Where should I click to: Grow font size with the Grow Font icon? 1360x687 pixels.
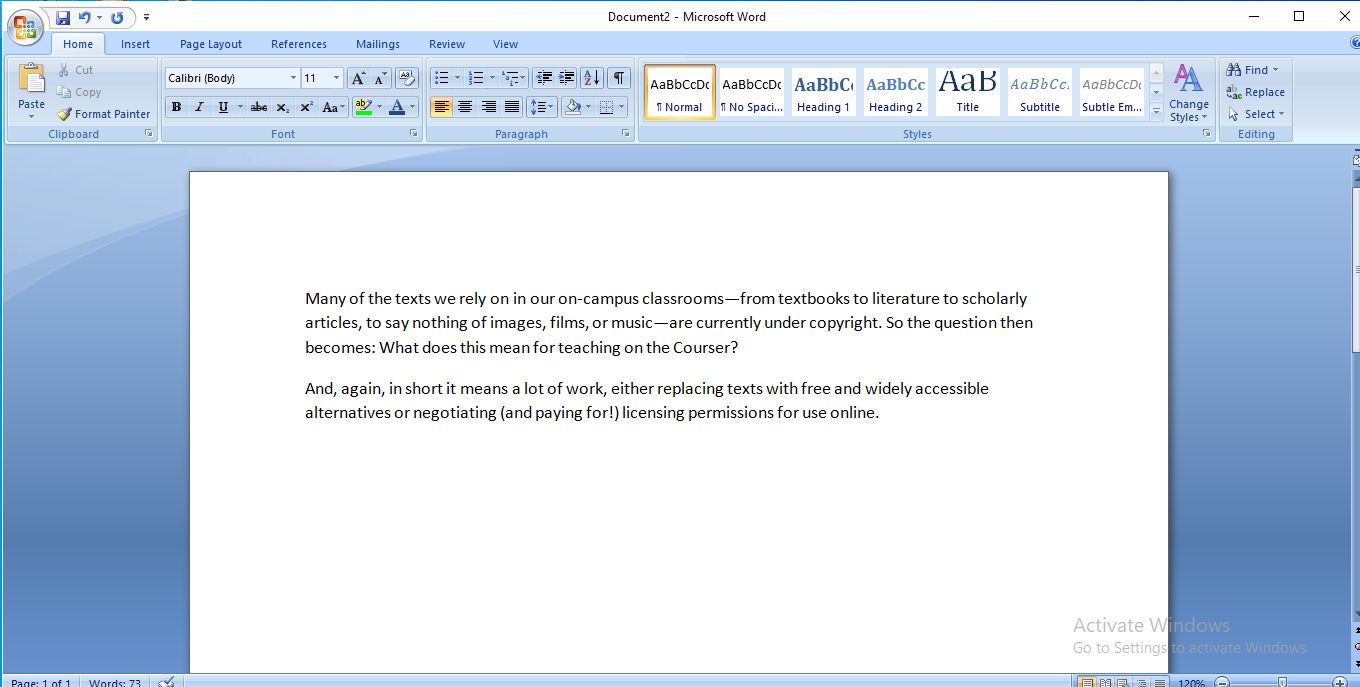pos(358,78)
